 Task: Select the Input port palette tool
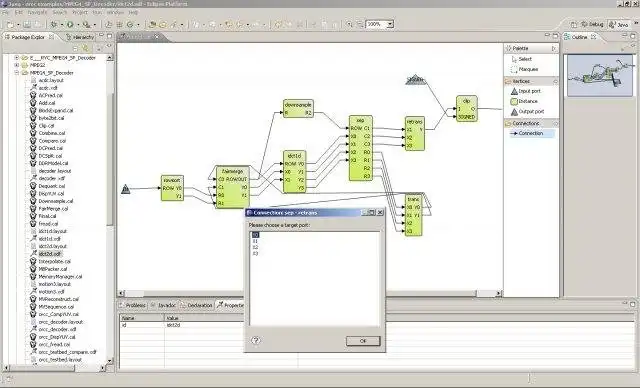526,91
